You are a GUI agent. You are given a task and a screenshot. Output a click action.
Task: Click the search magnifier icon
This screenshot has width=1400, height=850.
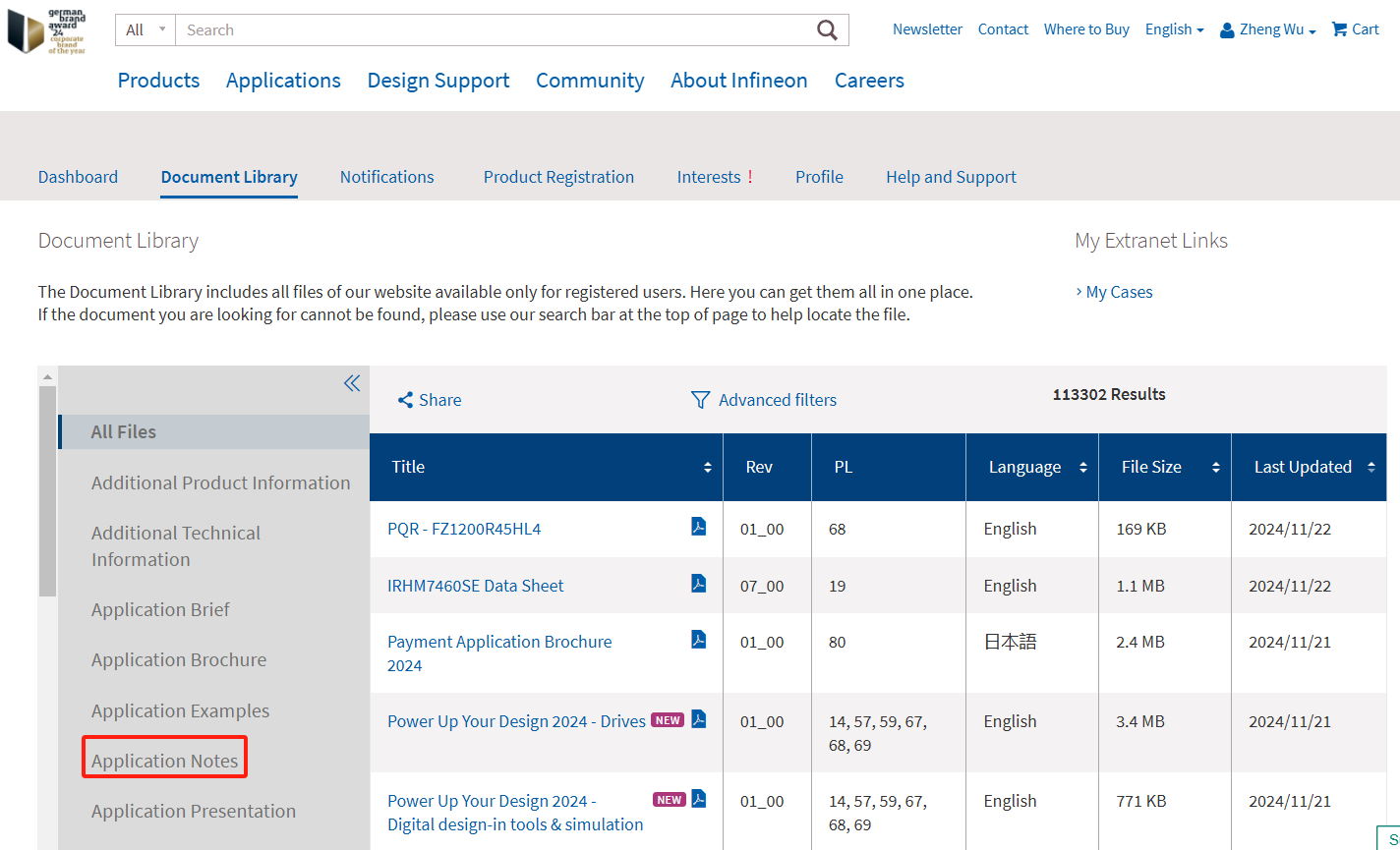coord(827,30)
